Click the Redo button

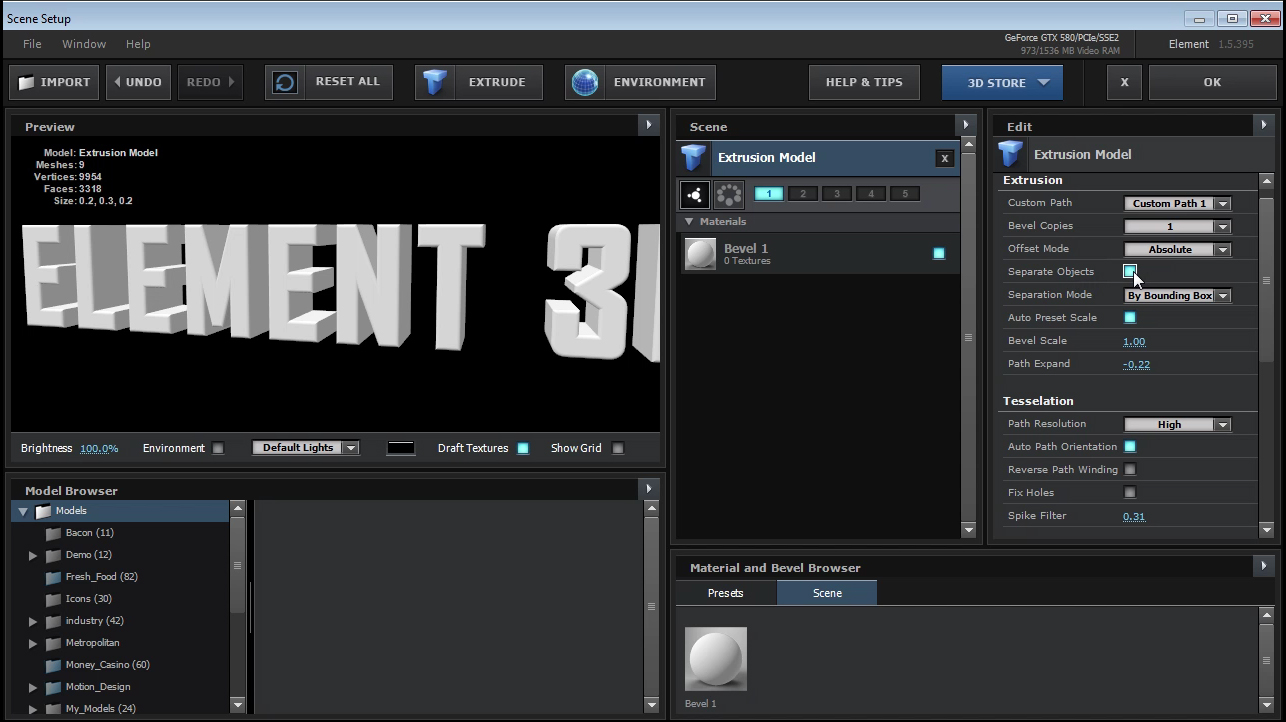210,82
